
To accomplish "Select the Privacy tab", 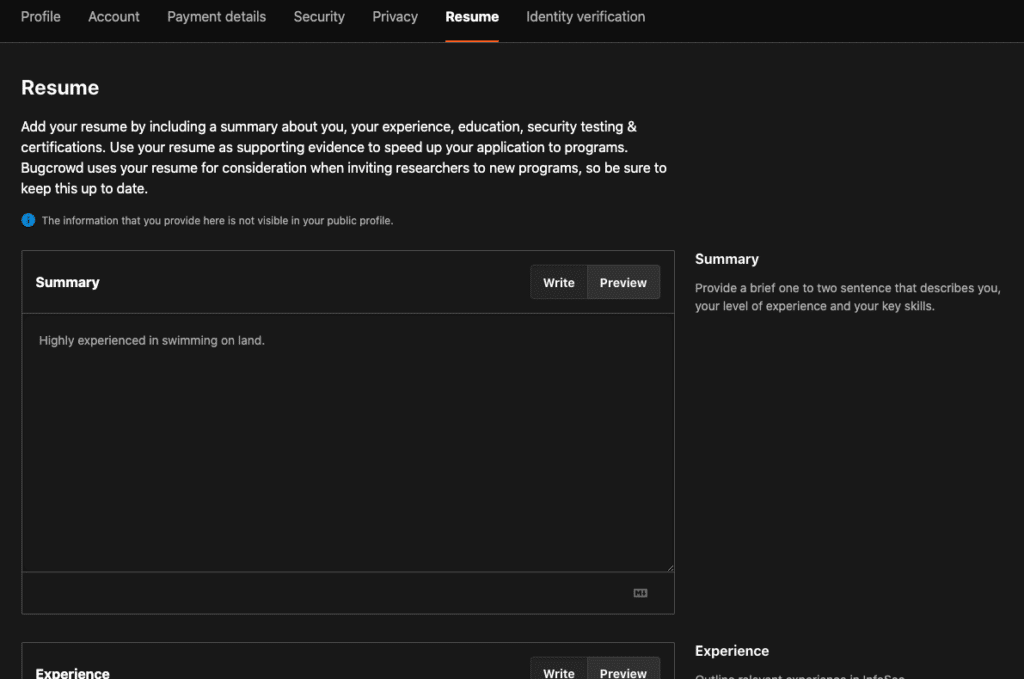I will [395, 17].
